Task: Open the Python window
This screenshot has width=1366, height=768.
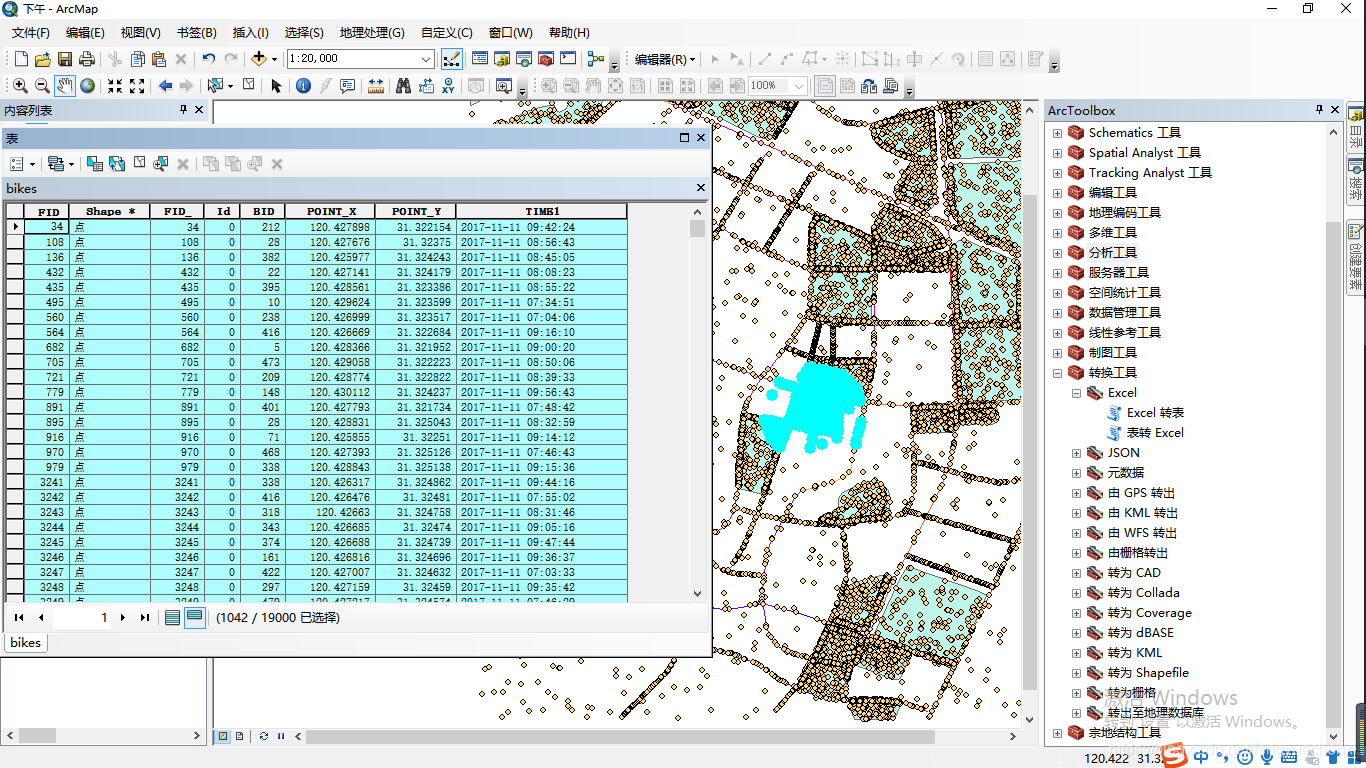Action: coord(568,59)
